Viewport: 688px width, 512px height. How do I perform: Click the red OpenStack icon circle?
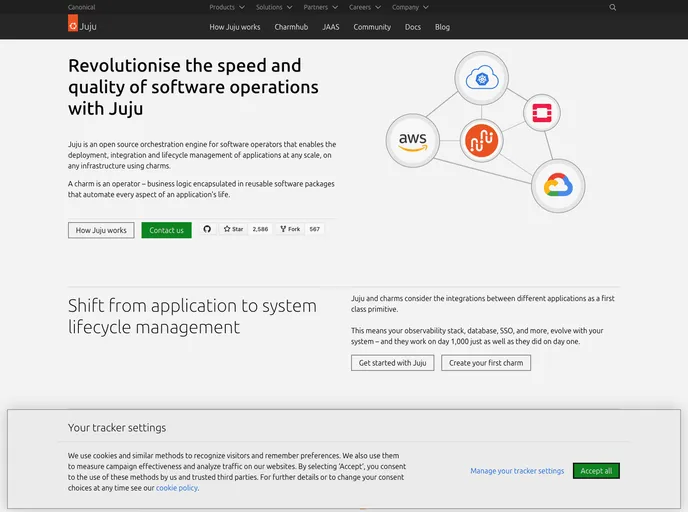tap(542, 113)
